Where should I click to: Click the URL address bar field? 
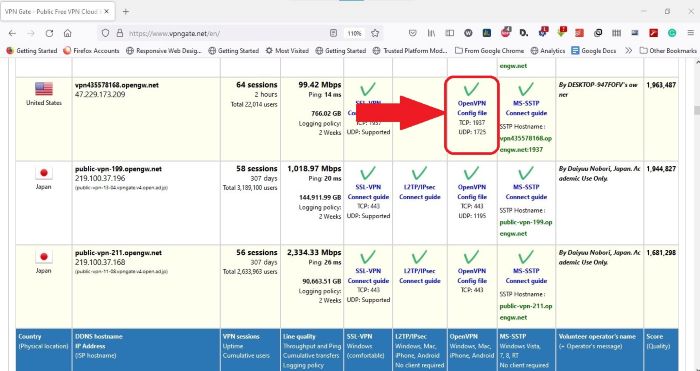(225, 33)
